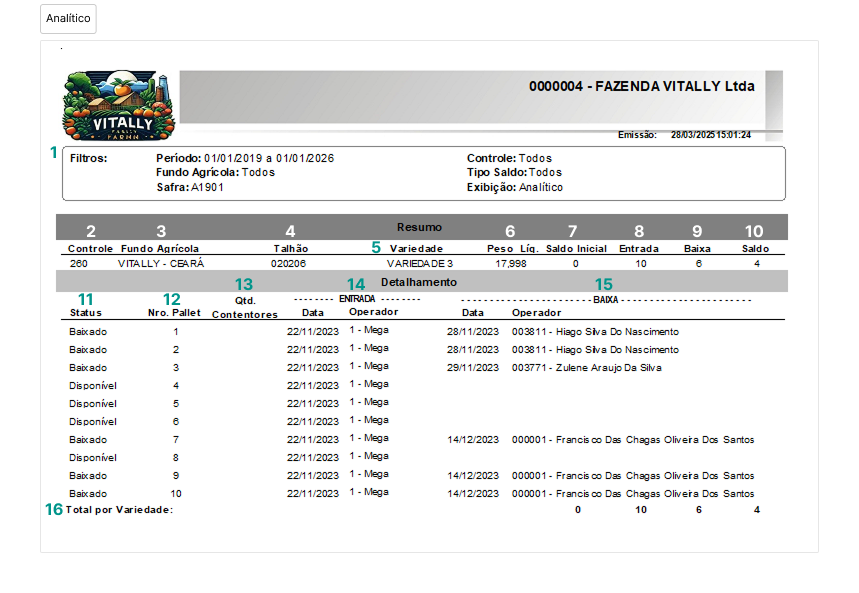Click the Talhão value '020206'

pyautogui.click(x=288, y=264)
